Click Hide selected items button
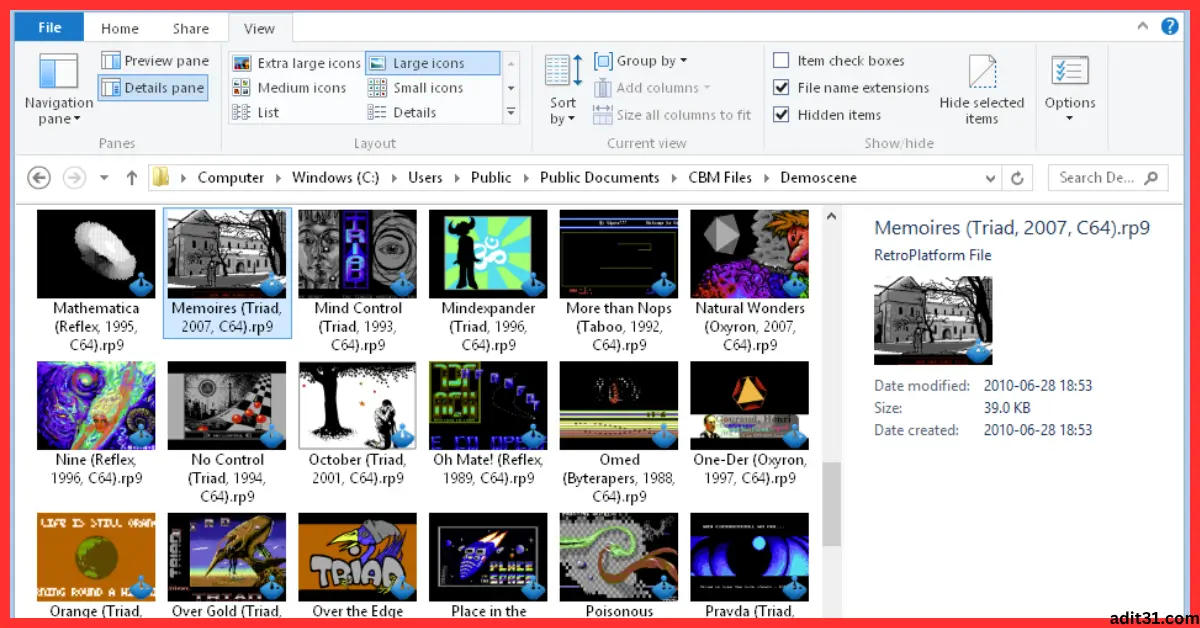The image size is (1200, 628). 981,89
